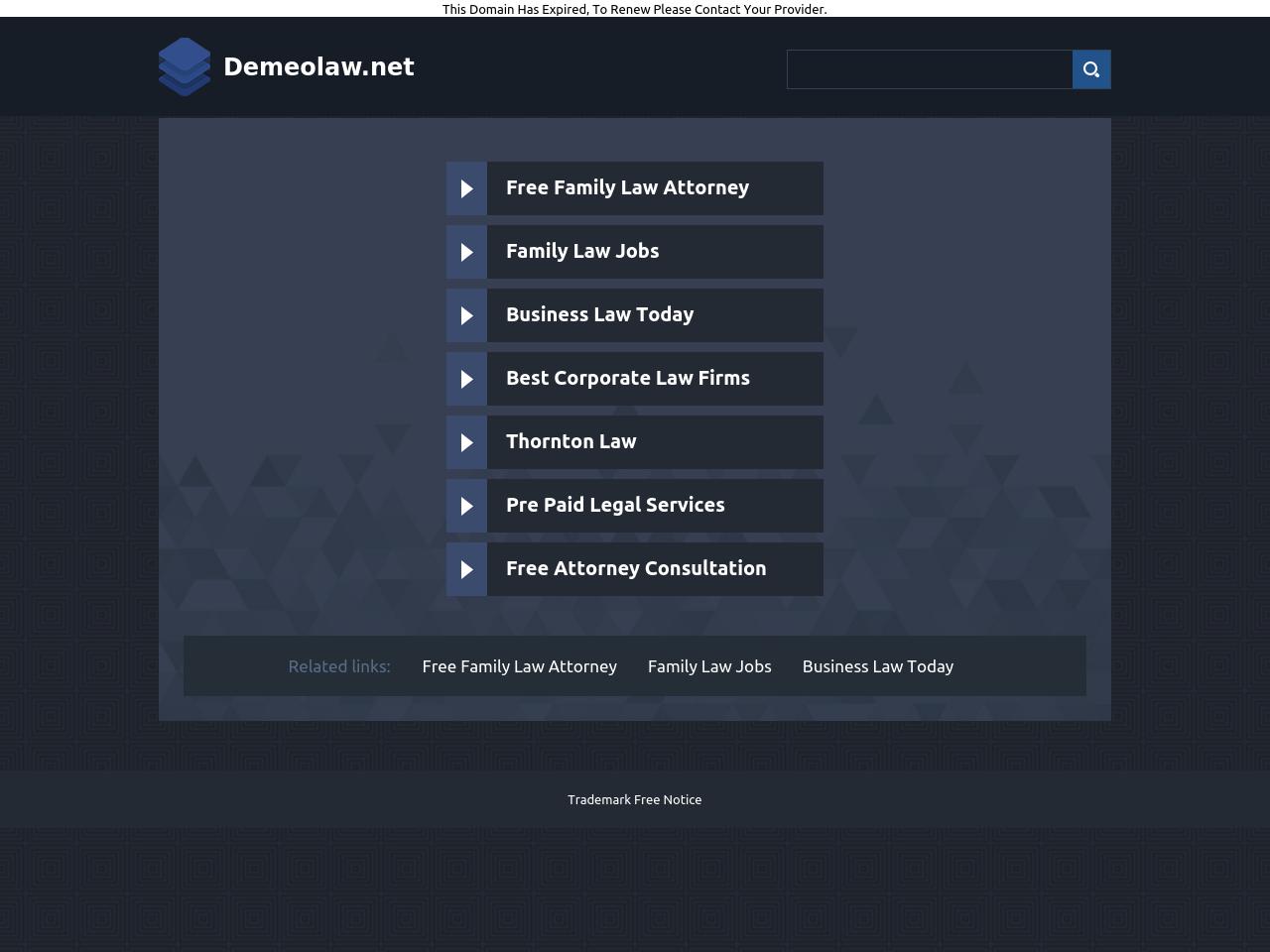Open the Trademark Free Notice link
Screen dimensions: 1270x952
(x=635, y=799)
